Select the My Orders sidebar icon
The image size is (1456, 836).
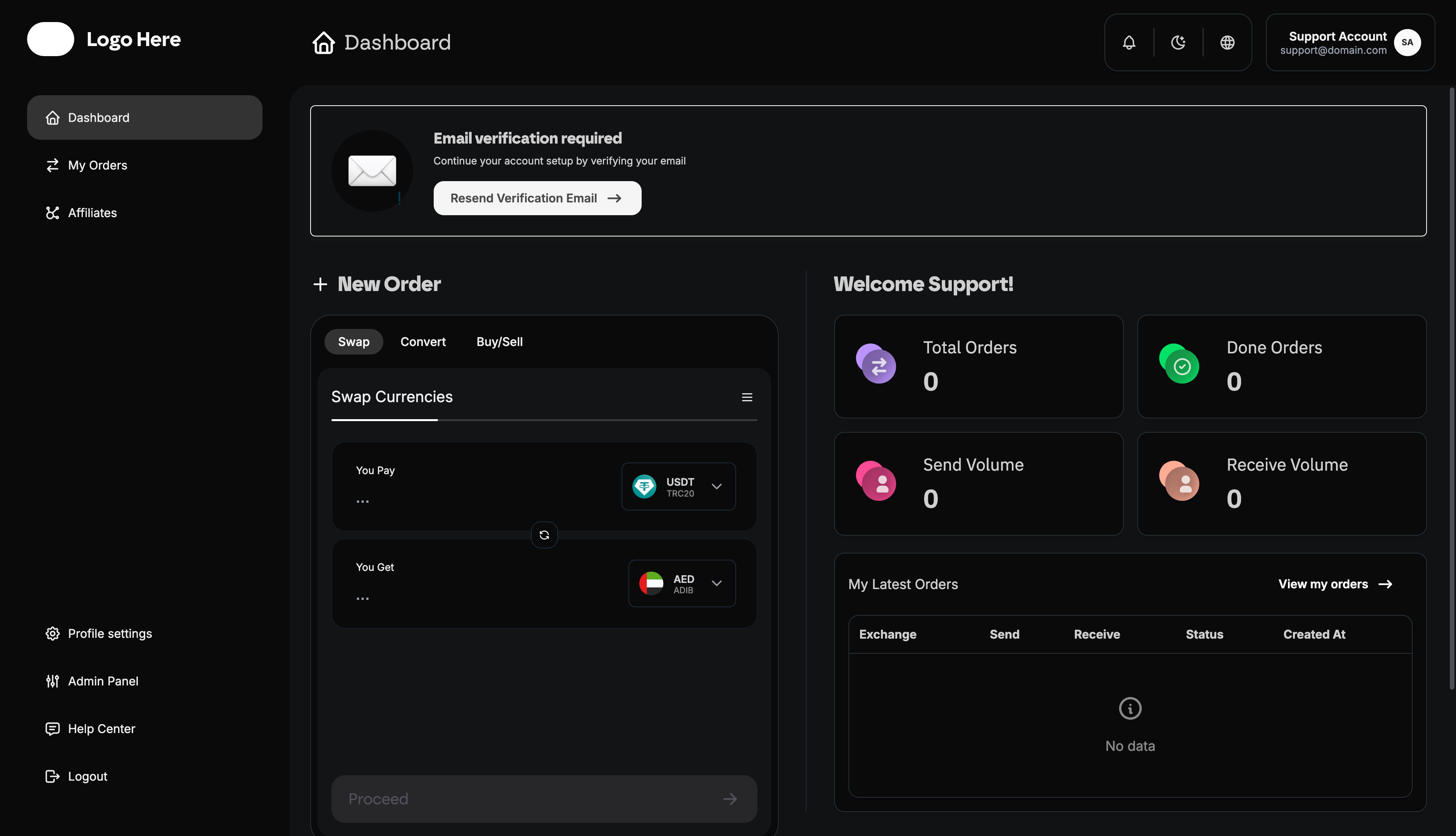pyautogui.click(x=52, y=165)
